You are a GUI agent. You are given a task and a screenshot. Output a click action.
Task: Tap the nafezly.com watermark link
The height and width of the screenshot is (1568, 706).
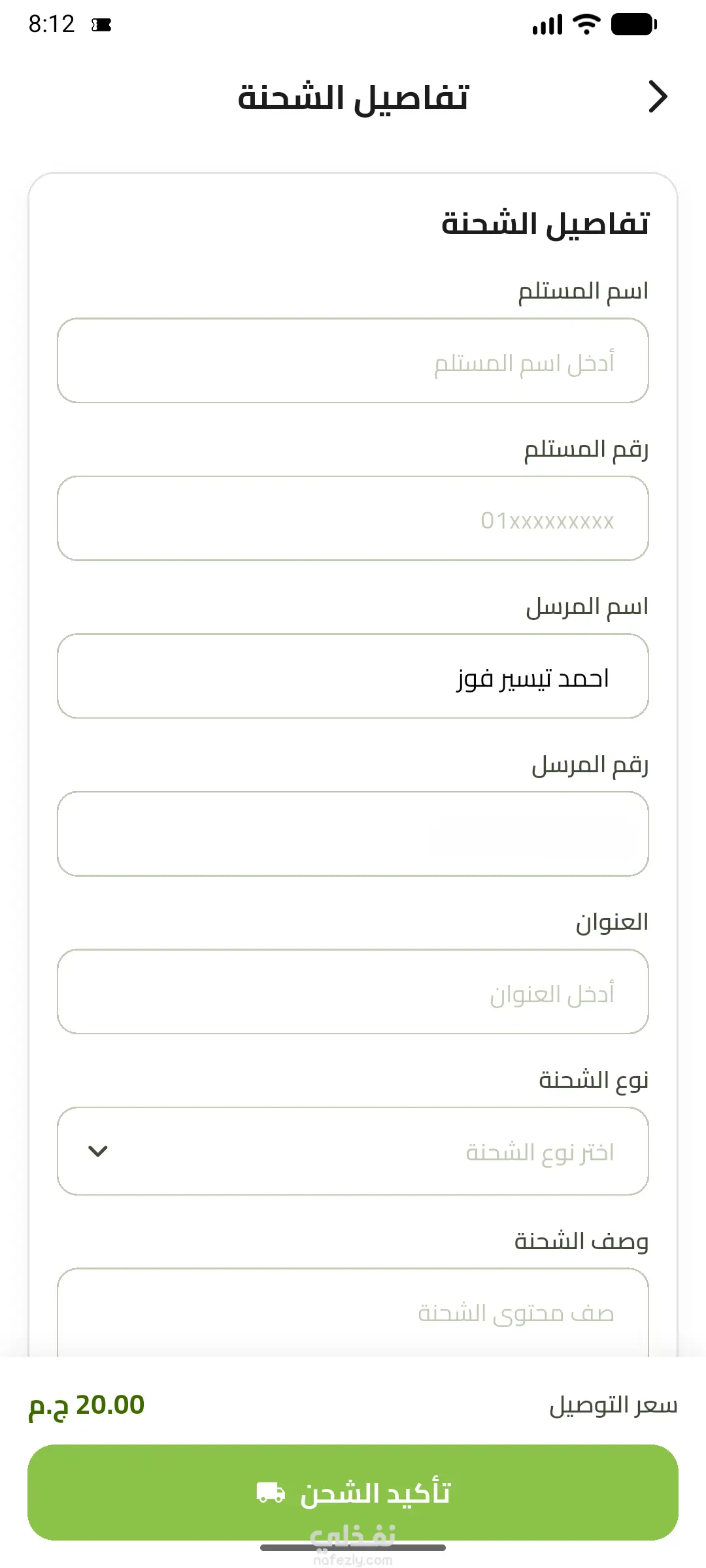353,1560
